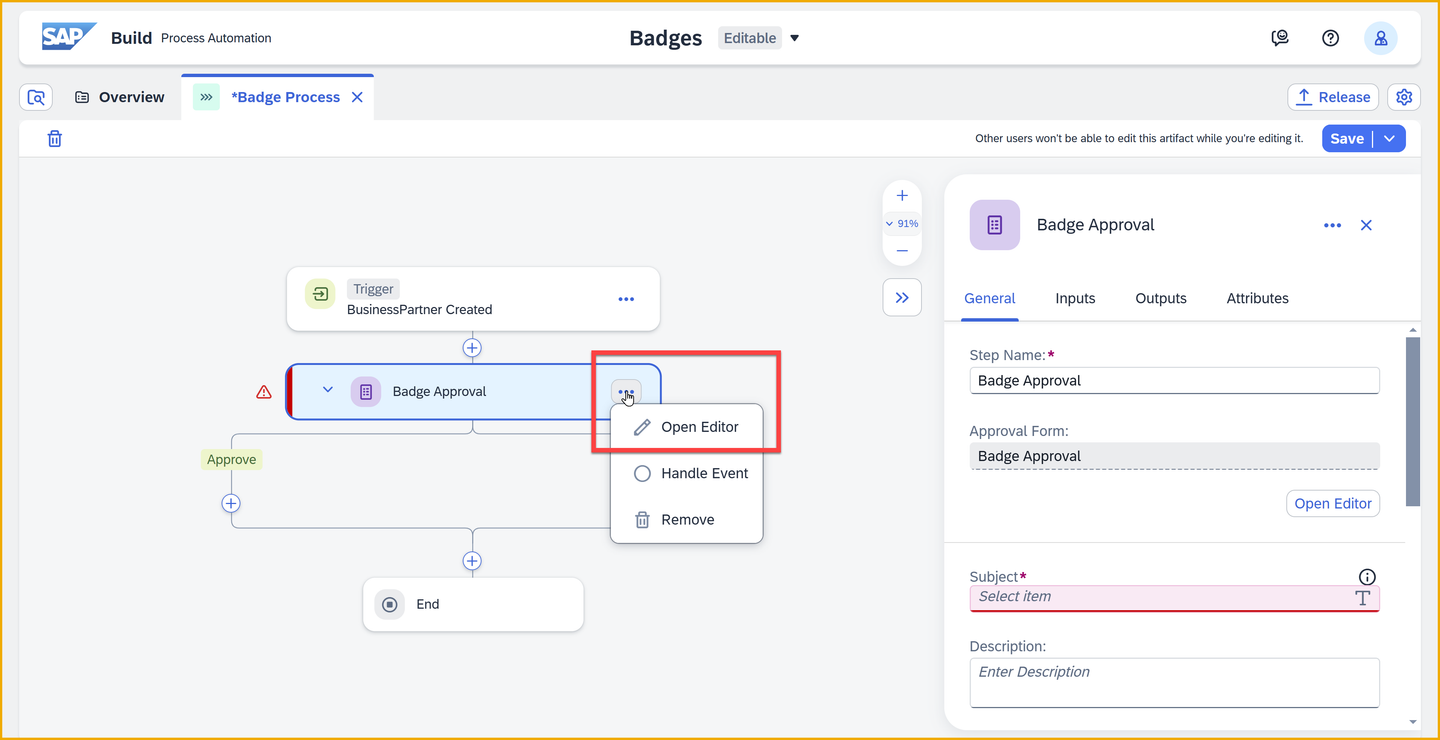
Task: Click the End node label
Action: 428,604
